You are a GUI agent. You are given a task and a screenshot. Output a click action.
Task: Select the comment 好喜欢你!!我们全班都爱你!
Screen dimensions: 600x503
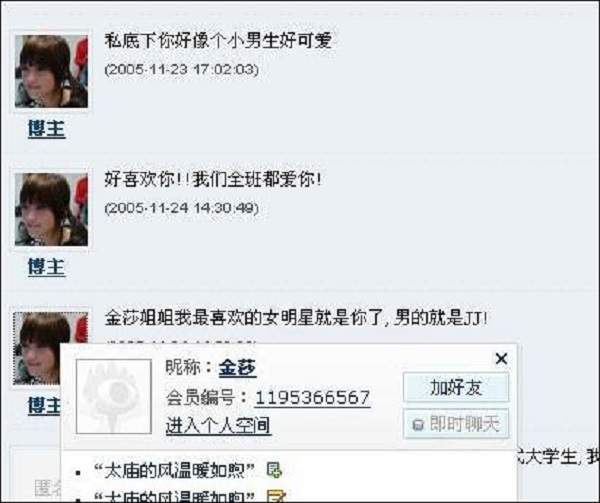213,179
